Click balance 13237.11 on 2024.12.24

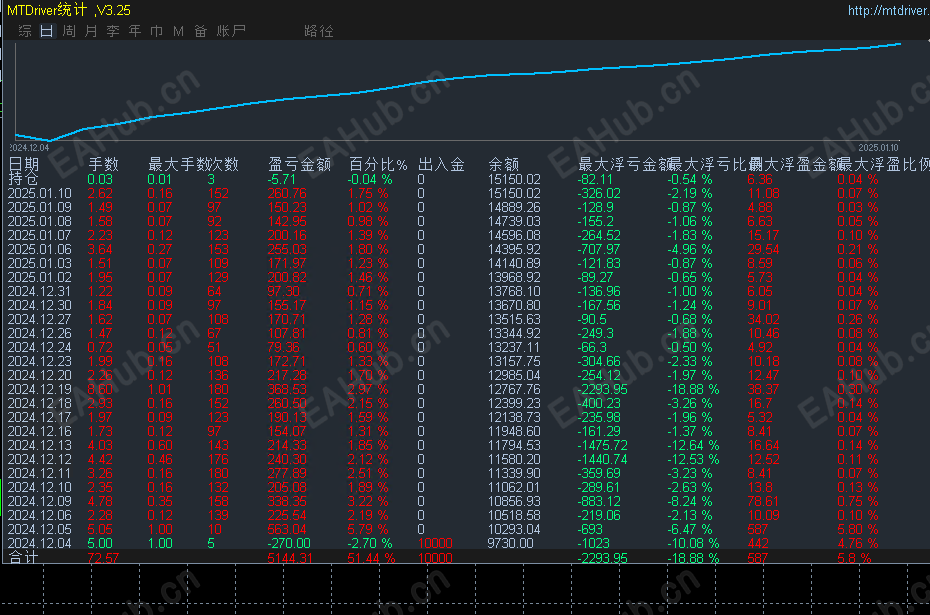coord(514,348)
